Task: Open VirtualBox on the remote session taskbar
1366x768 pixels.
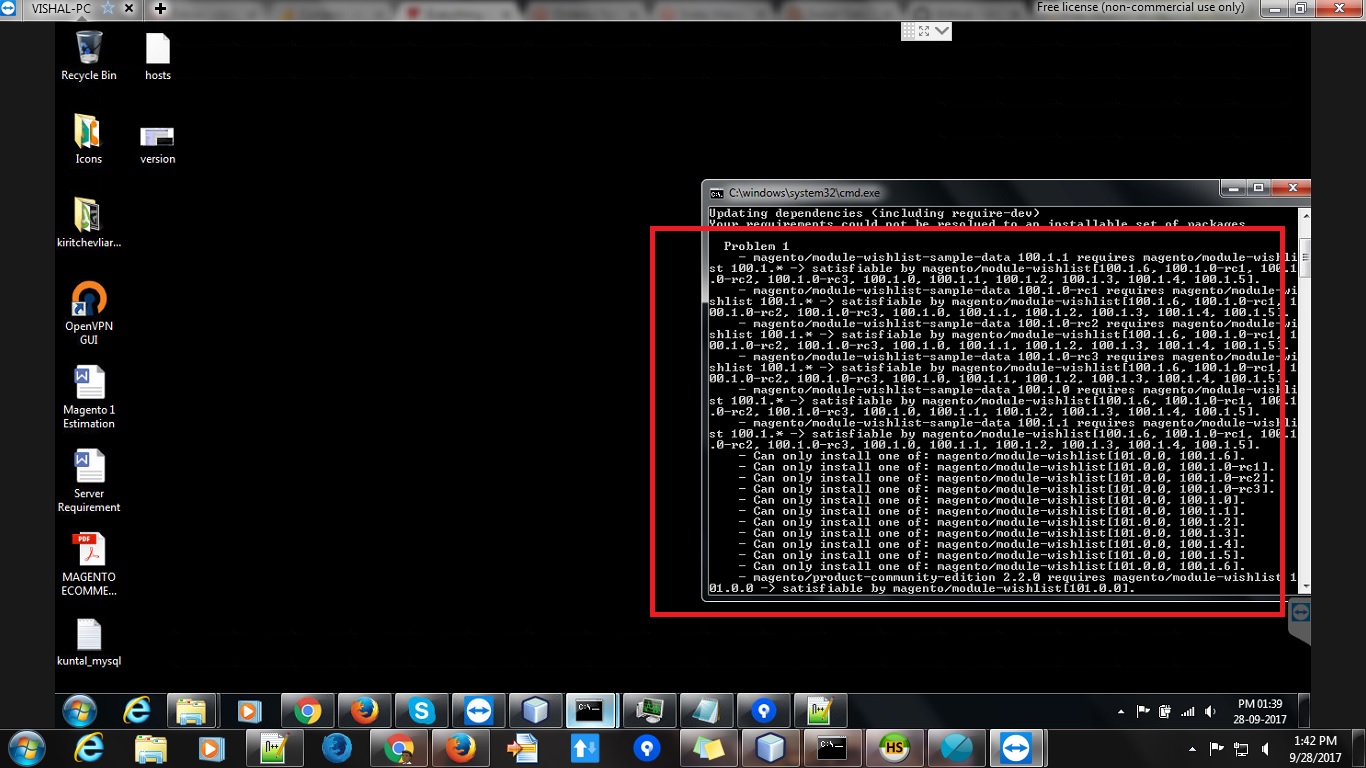Action: click(535, 711)
